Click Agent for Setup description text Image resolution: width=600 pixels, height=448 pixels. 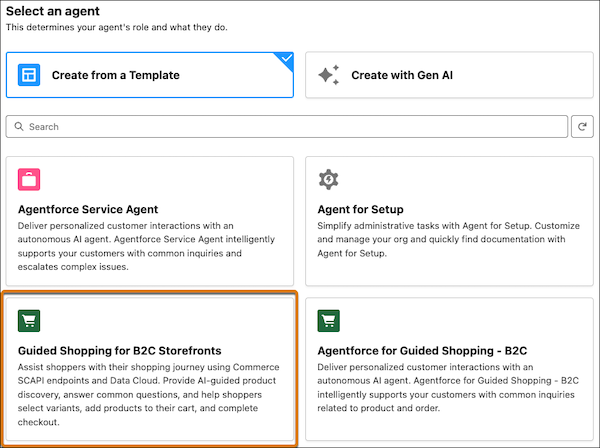[x=448, y=239]
